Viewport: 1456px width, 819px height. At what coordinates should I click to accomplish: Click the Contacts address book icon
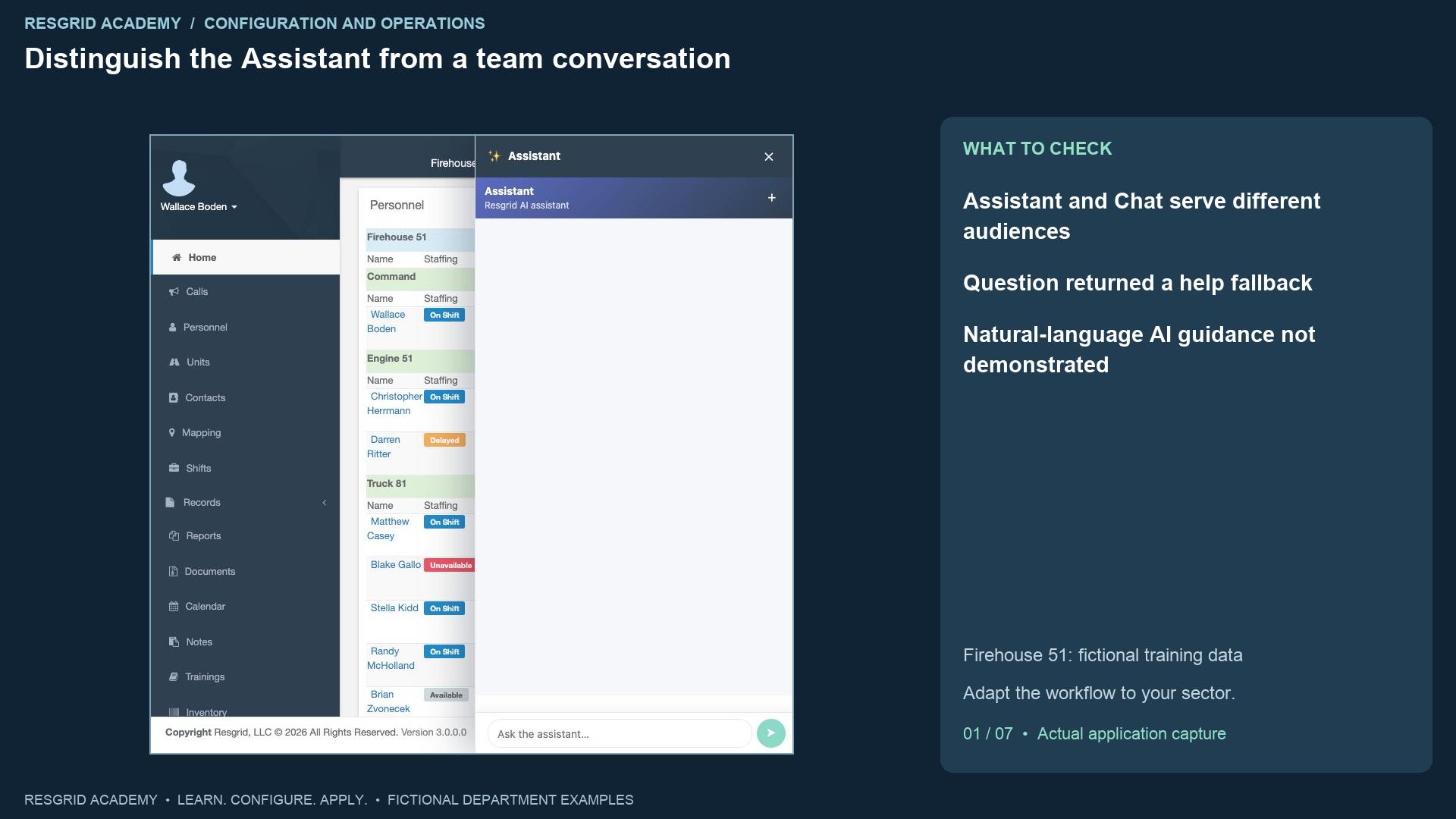coord(174,398)
